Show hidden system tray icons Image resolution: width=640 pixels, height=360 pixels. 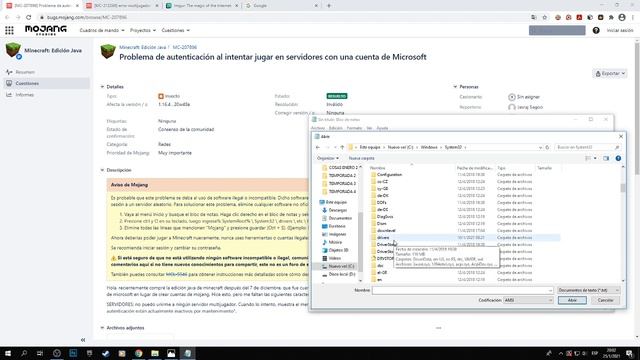click(560, 353)
